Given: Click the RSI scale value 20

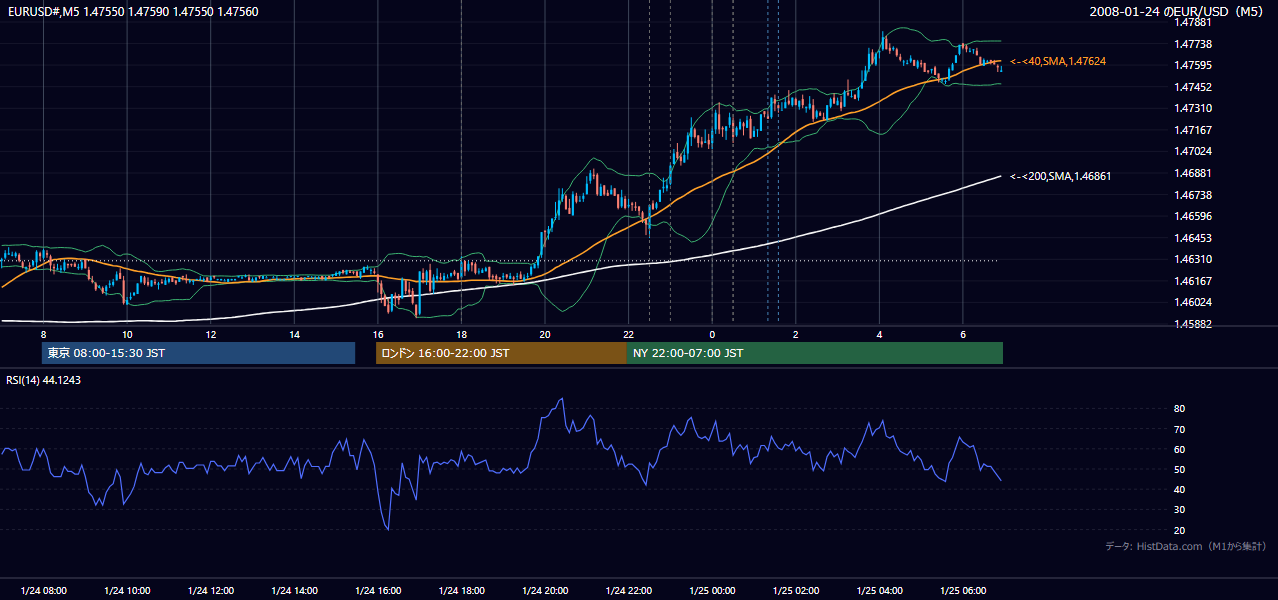Looking at the screenshot, I should point(1180,530).
